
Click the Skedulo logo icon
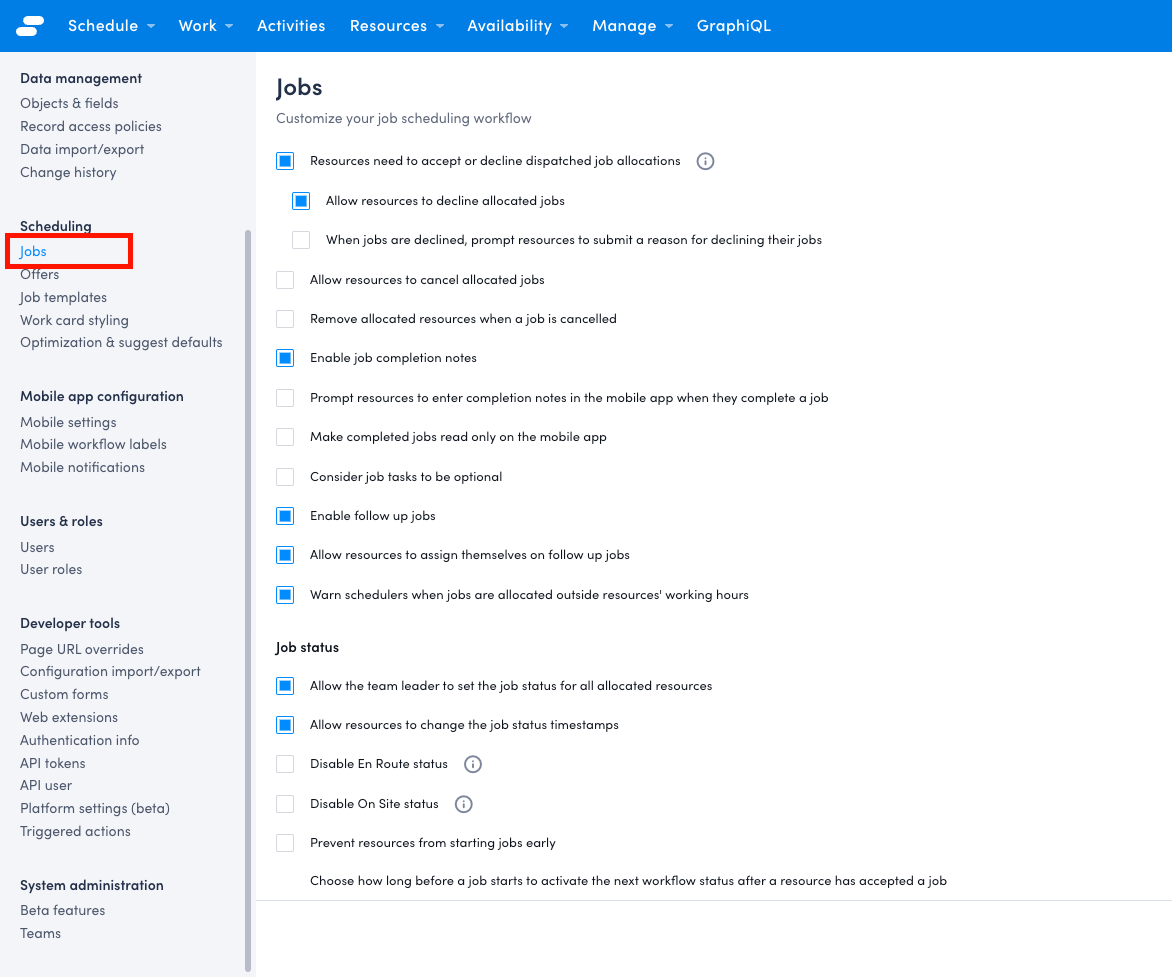28,25
